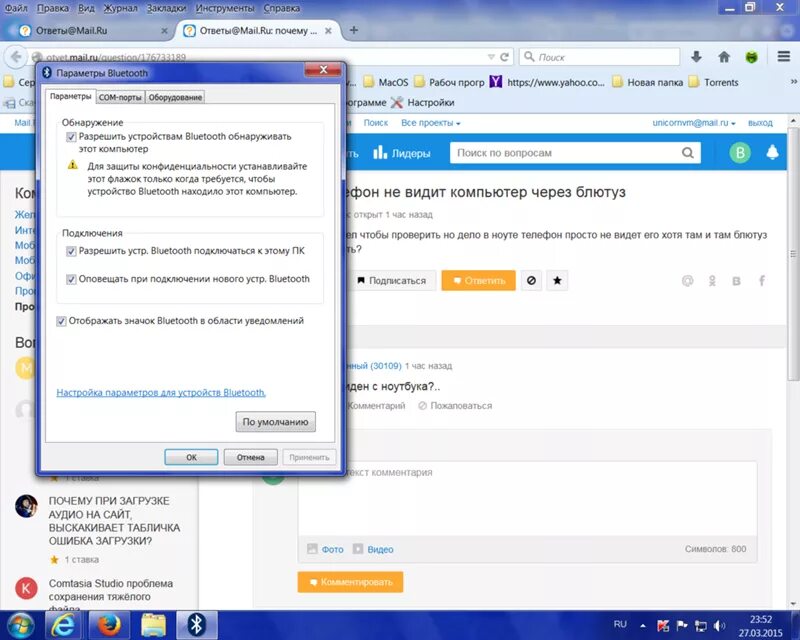The height and width of the screenshot is (640, 800).
Task: Share the question via the @ Mail icon
Action: click(688, 281)
